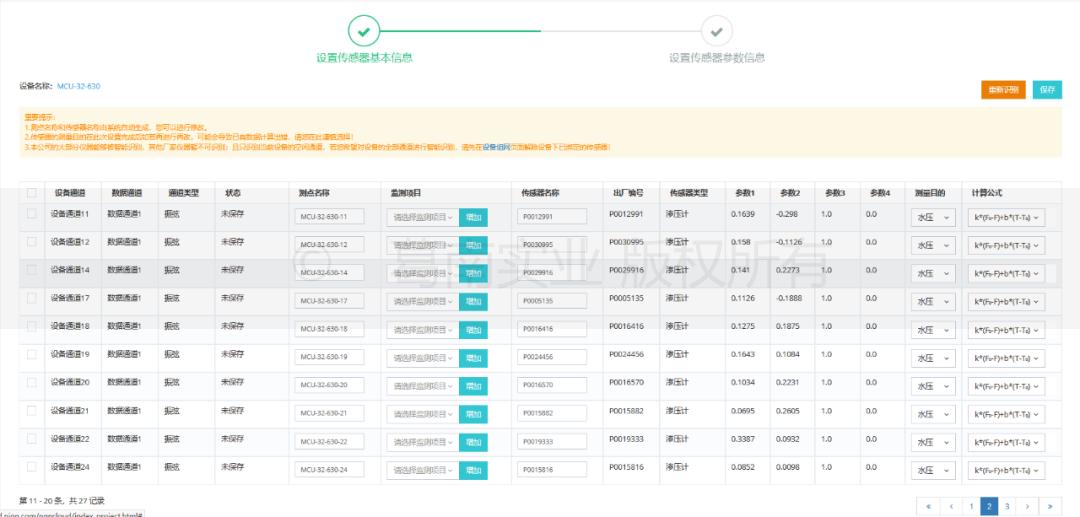This screenshot has height=517, width=1080.
Task: Check the row for 设备通道17
Action: (32, 298)
